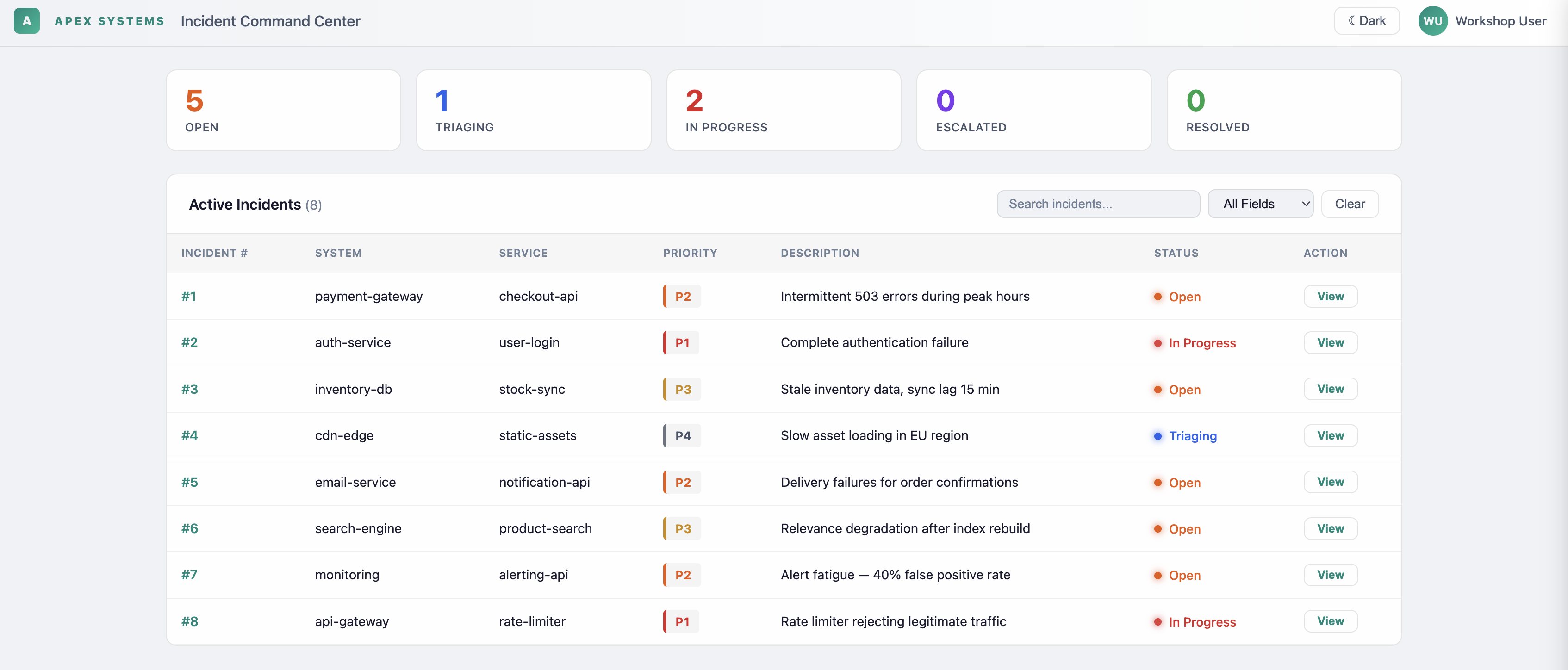View incident #1 payment-gateway

click(x=1330, y=296)
